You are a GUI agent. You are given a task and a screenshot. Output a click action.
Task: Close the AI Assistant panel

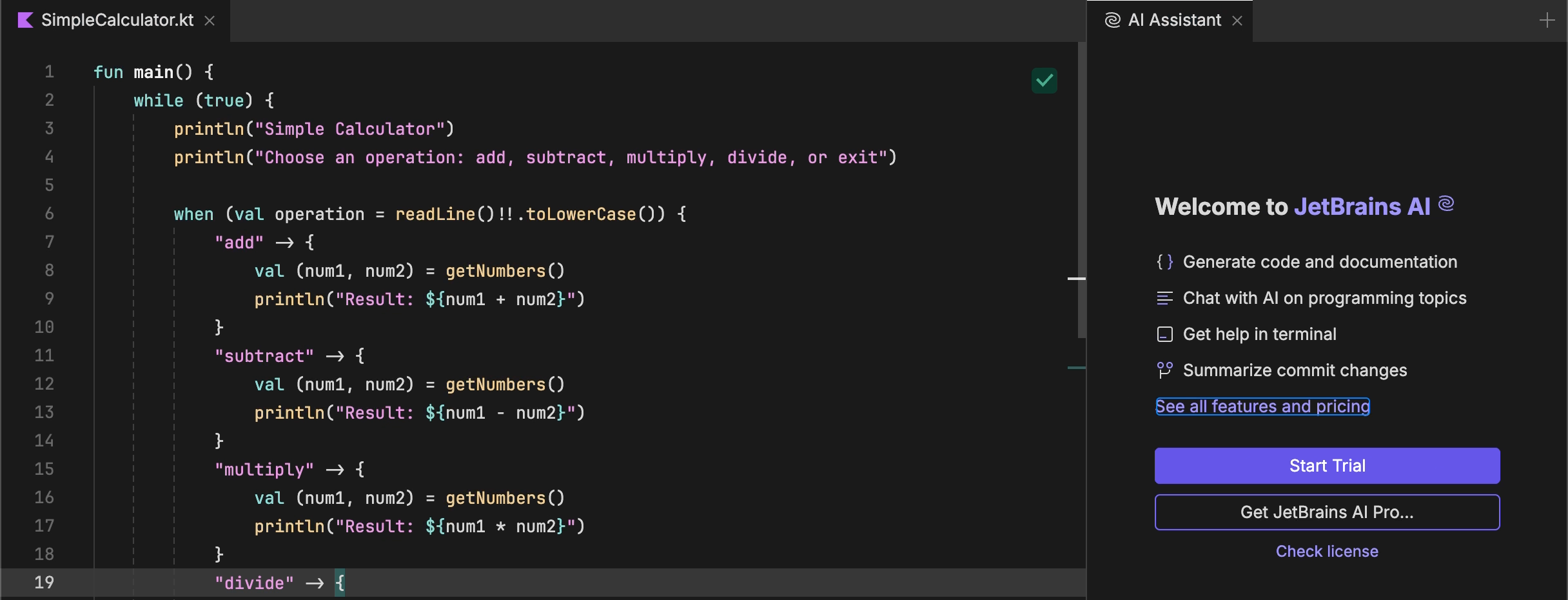pos(1237,20)
